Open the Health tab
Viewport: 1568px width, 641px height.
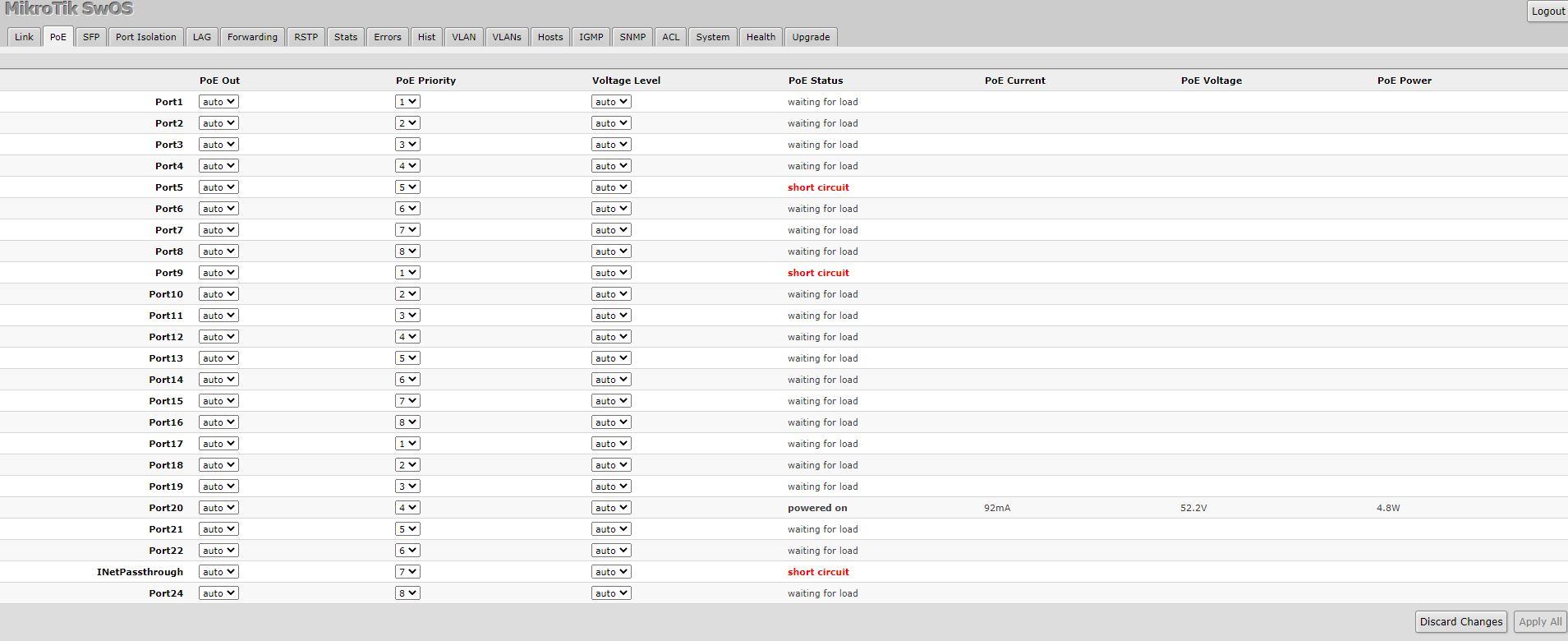click(x=761, y=37)
